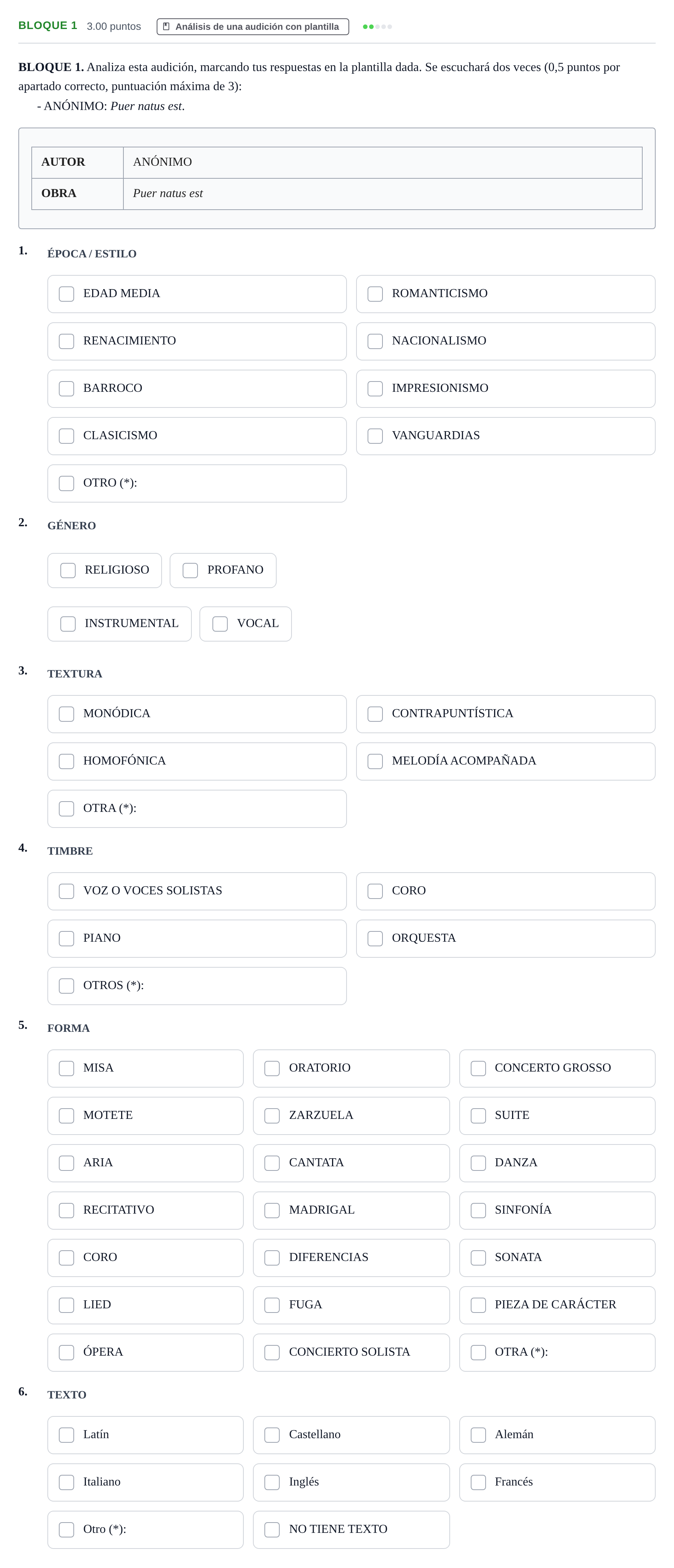This screenshot has width=674, height=1568.
Task: Click the template icon in the header badge
Action: coord(166,27)
